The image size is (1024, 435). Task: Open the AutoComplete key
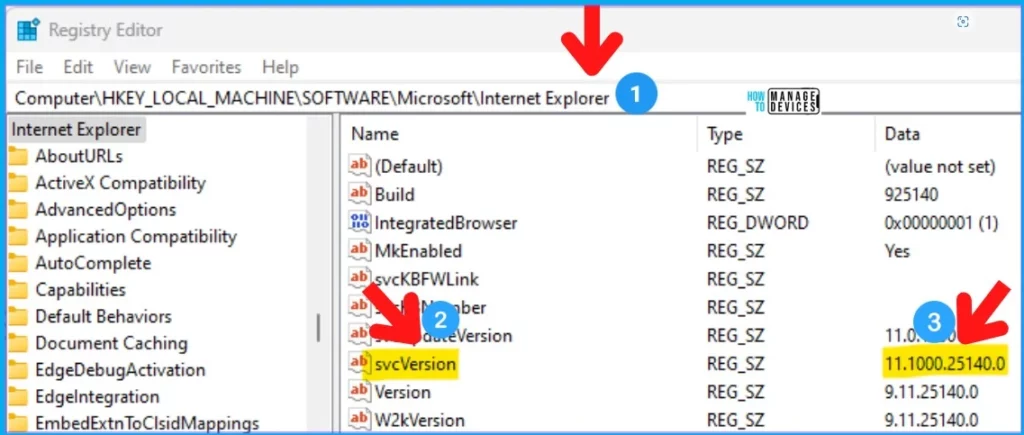pos(93,263)
